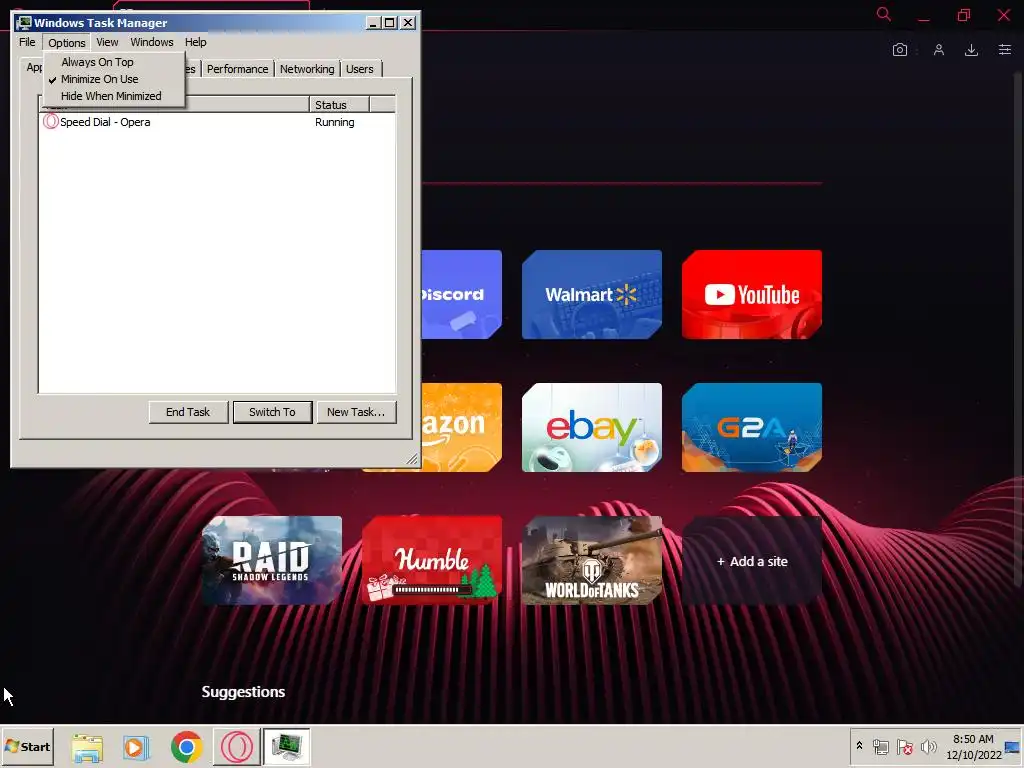
Task: Open File Explorer from the taskbar
Action: [x=87, y=747]
